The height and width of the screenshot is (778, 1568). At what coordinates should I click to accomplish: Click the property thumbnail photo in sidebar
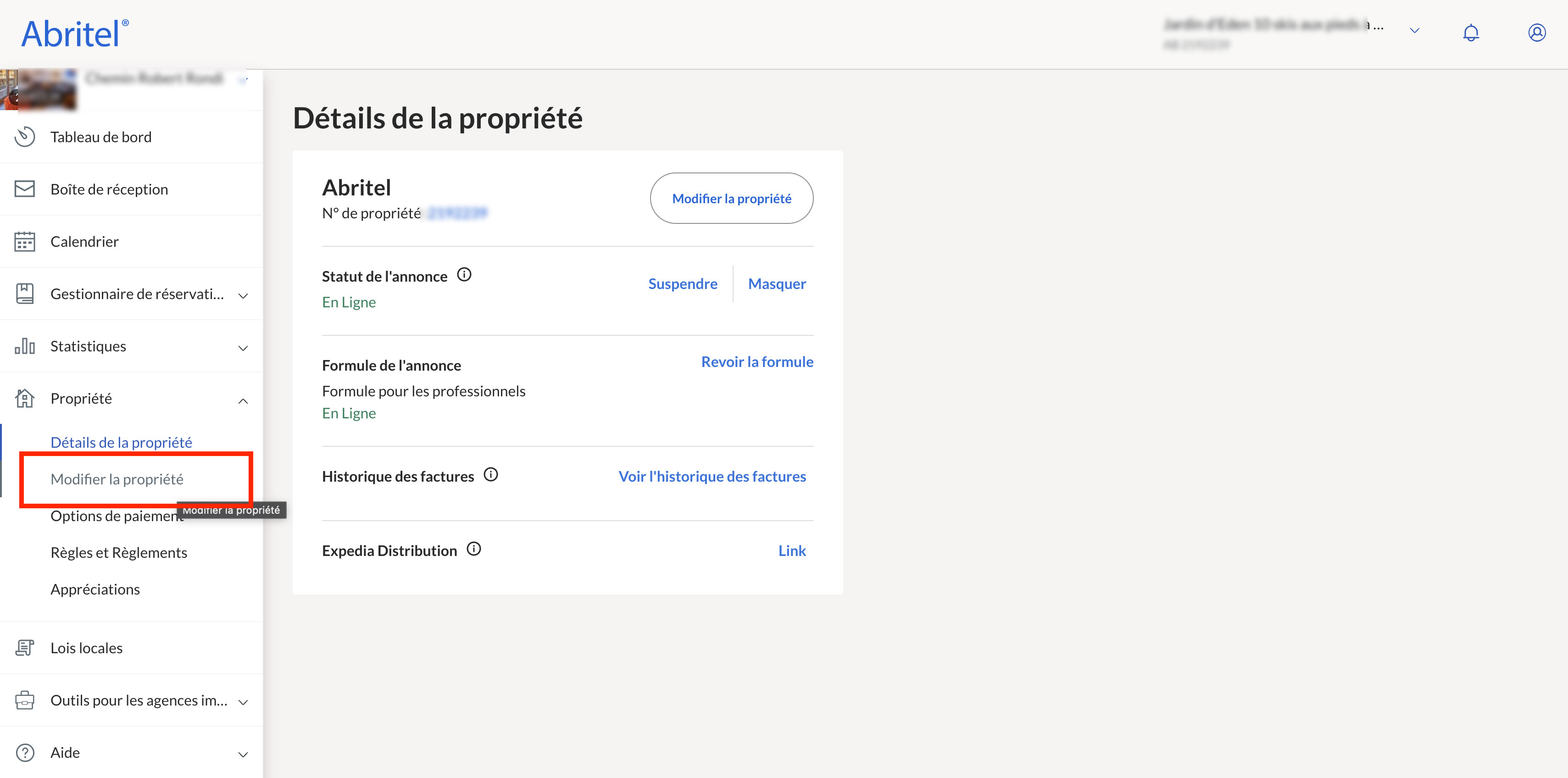[39, 90]
